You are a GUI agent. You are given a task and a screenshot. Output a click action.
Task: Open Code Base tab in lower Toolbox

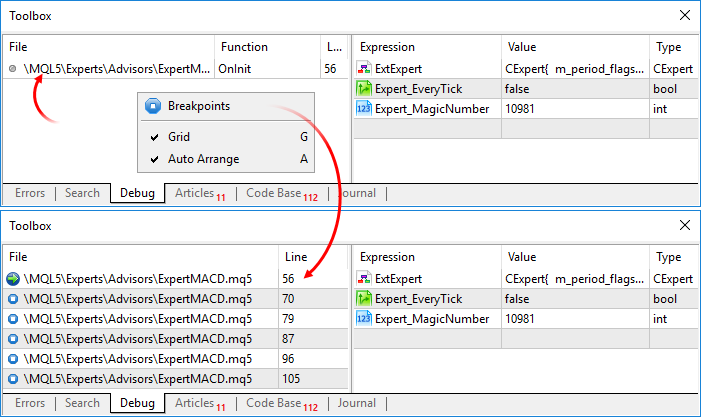point(281,404)
